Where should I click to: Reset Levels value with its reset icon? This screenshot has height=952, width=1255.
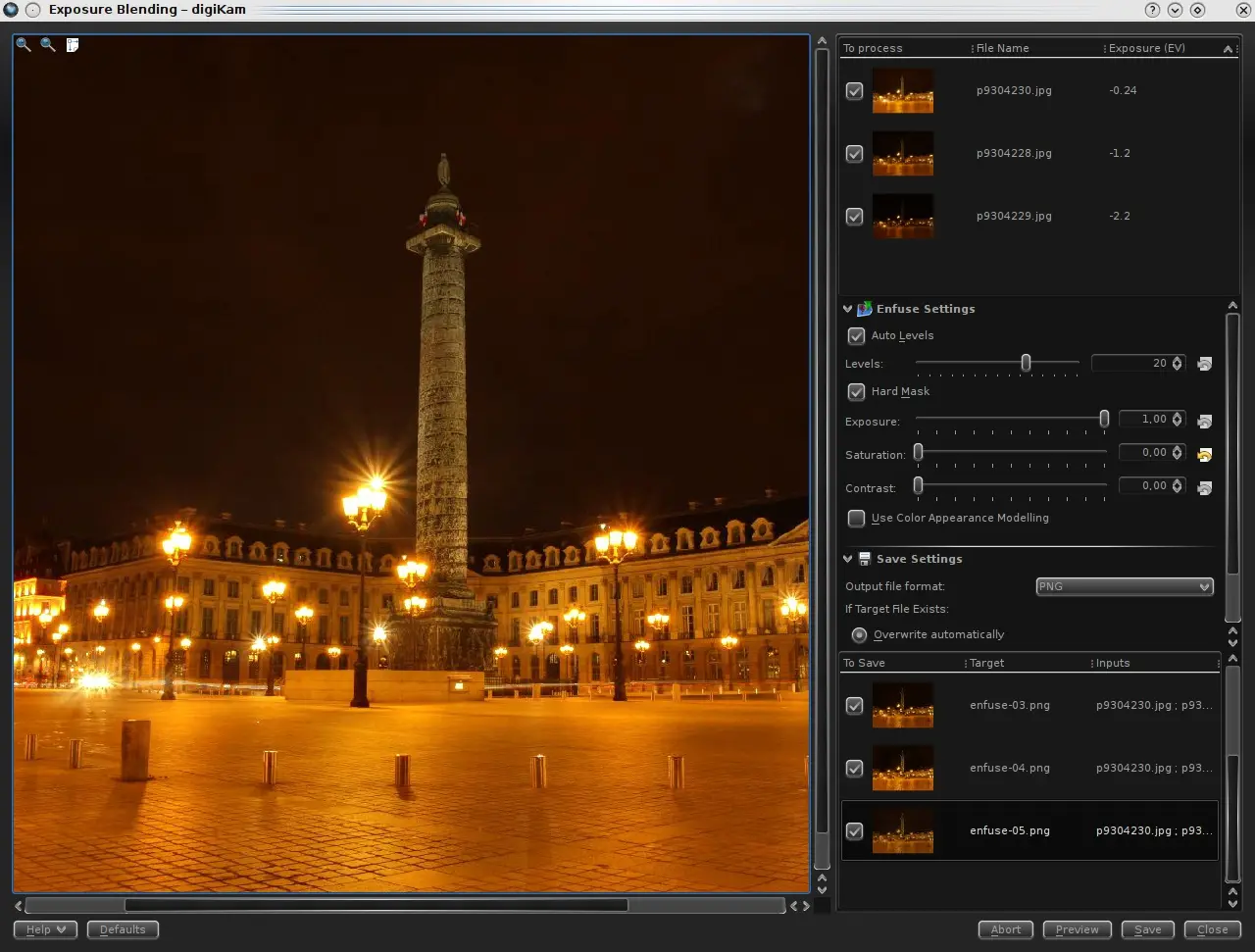point(1205,364)
